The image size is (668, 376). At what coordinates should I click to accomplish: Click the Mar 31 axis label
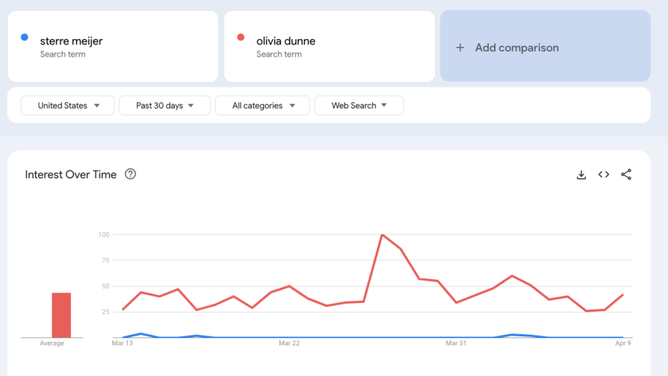coord(456,343)
